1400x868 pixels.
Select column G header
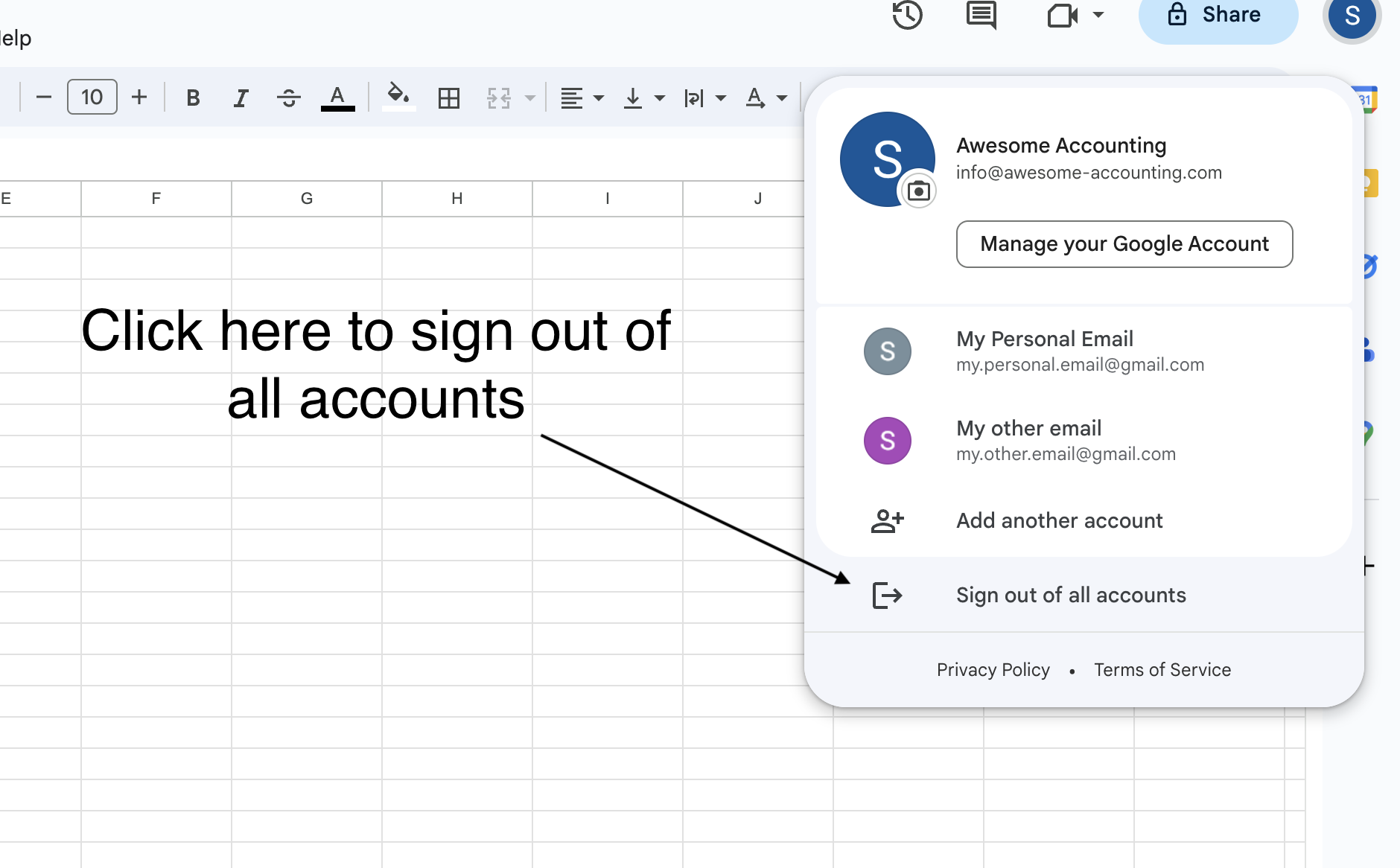pyautogui.click(x=307, y=198)
